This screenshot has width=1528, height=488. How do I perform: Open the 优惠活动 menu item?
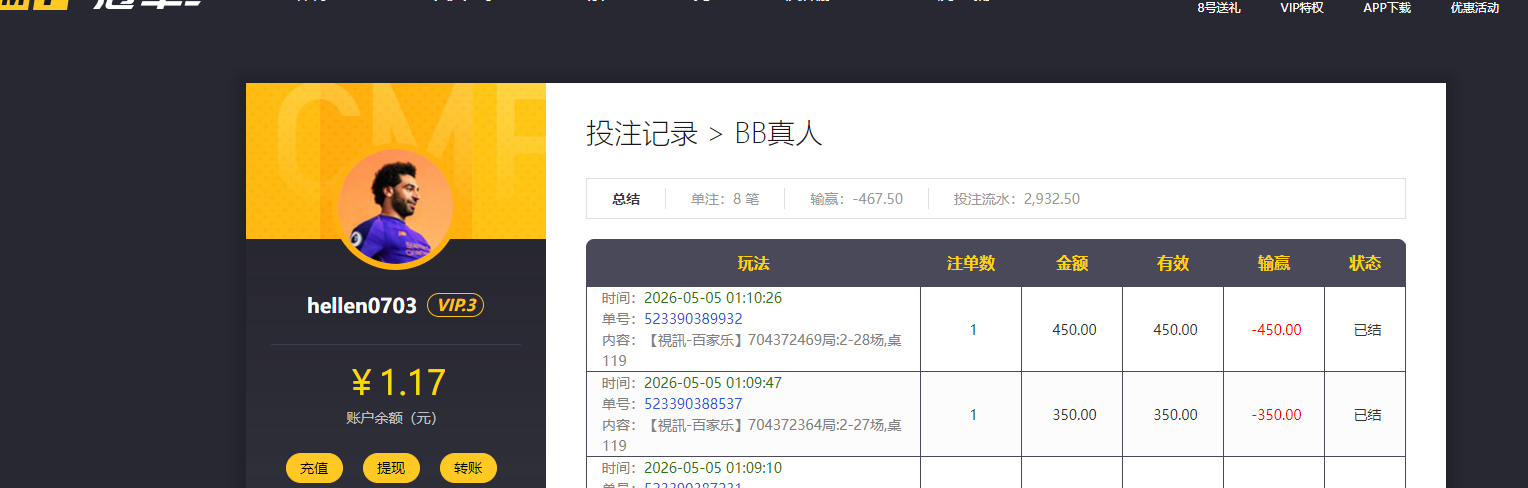(x=1475, y=8)
